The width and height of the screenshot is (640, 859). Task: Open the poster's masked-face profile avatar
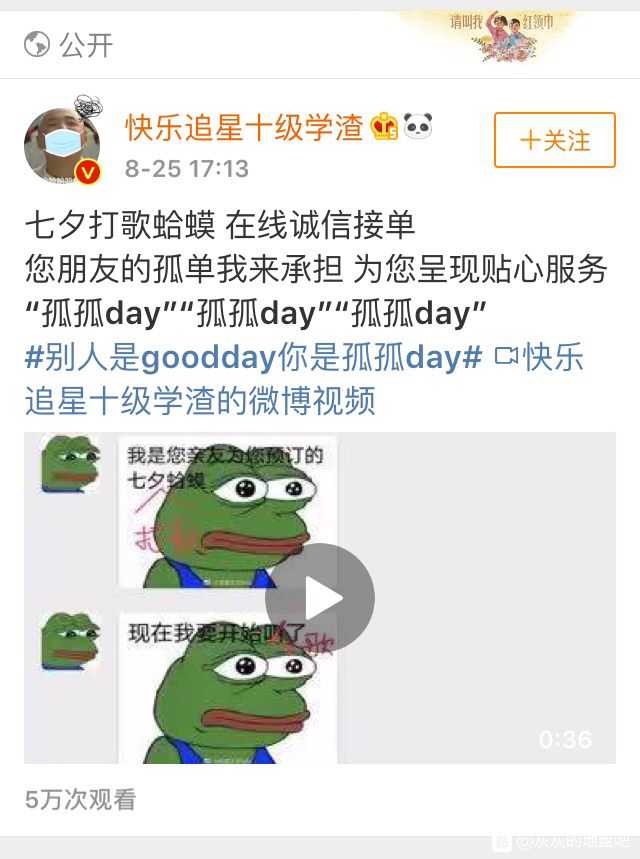tap(62, 145)
